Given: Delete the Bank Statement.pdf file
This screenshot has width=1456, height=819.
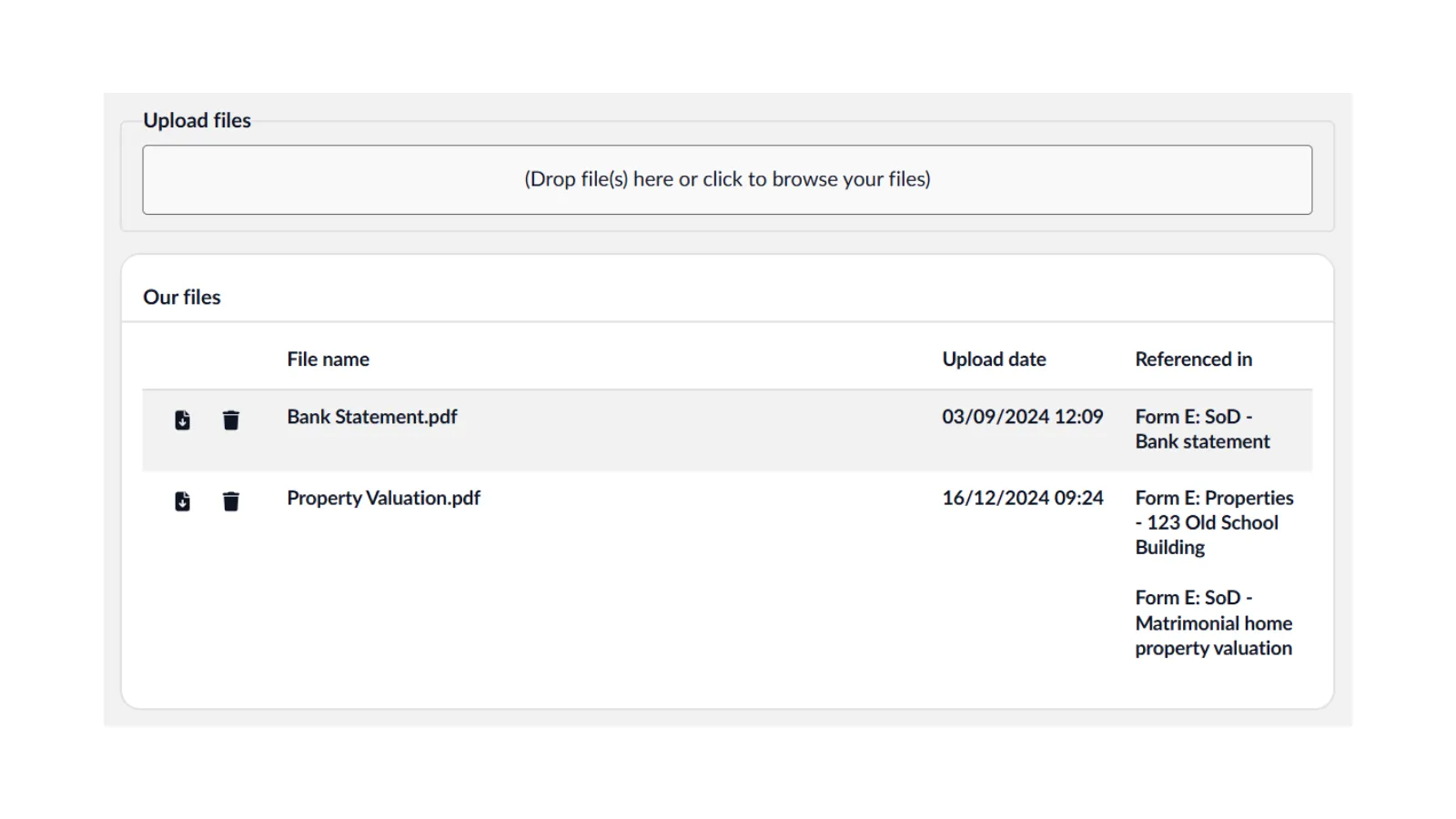Looking at the screenshot, I should point(231,420).
